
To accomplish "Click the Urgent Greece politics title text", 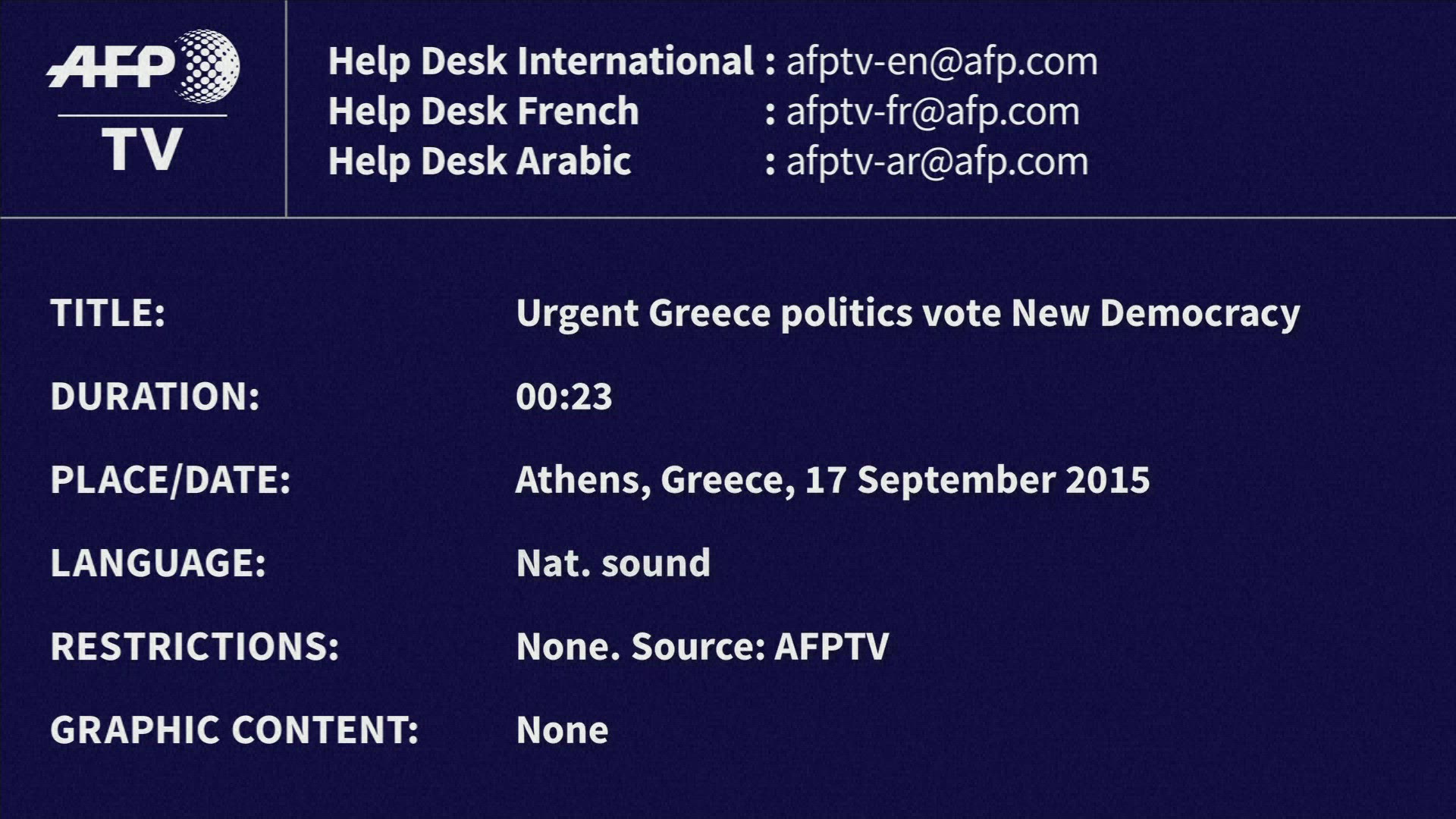I will coord(908,313).
